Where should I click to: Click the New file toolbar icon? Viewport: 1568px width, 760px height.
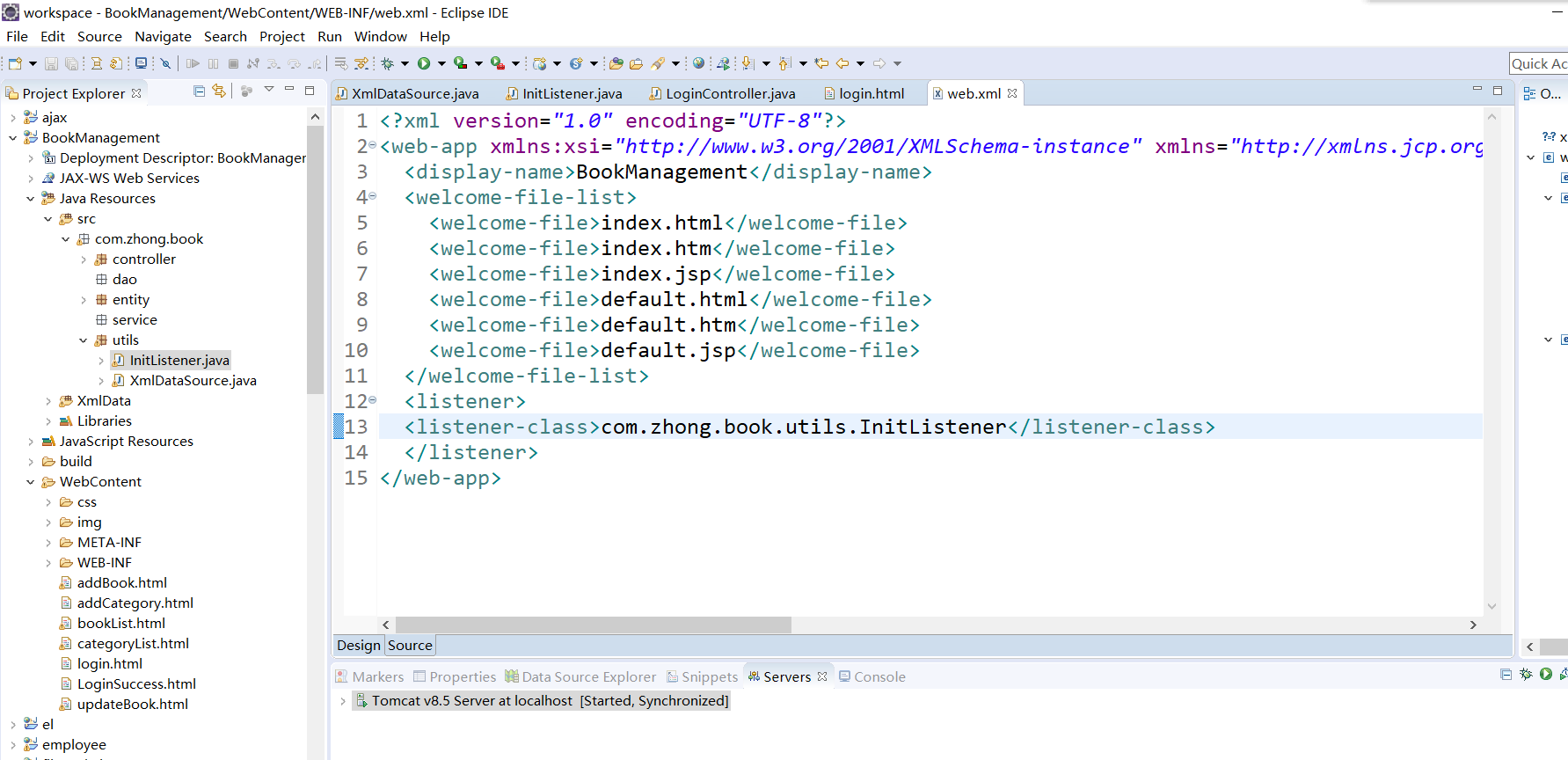click(15, 63)
